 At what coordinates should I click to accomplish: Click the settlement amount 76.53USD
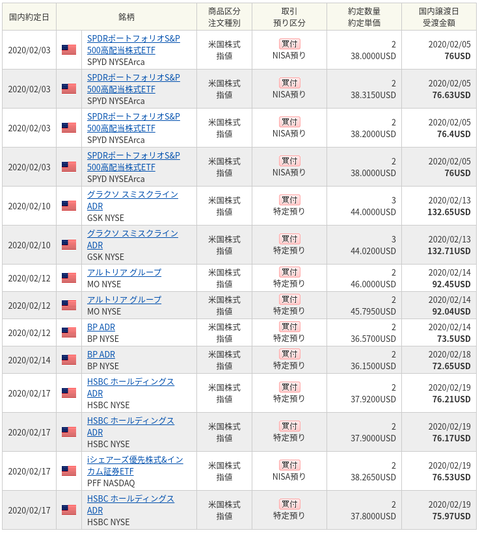[451, 477]
